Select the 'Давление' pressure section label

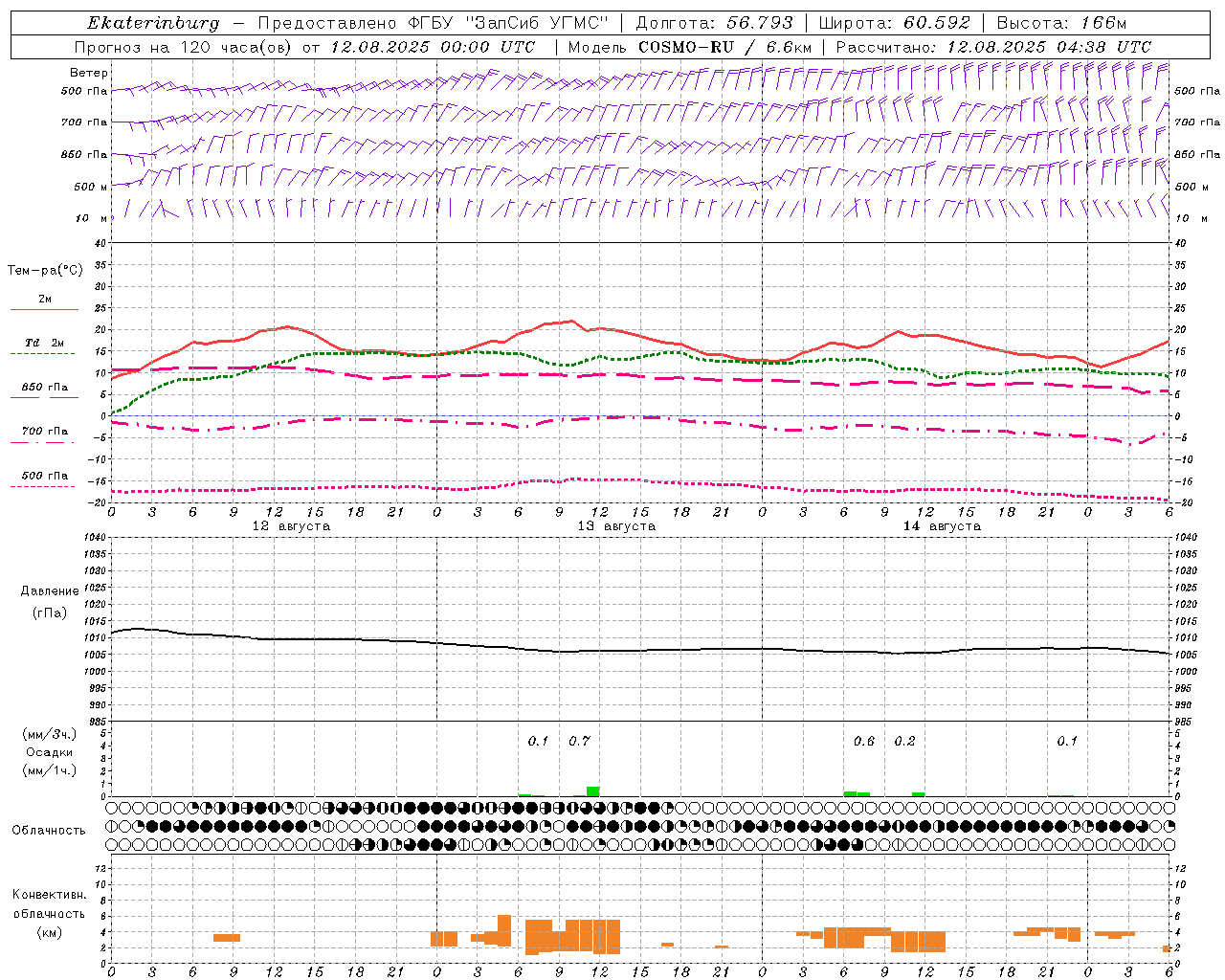tap(50, 591)
